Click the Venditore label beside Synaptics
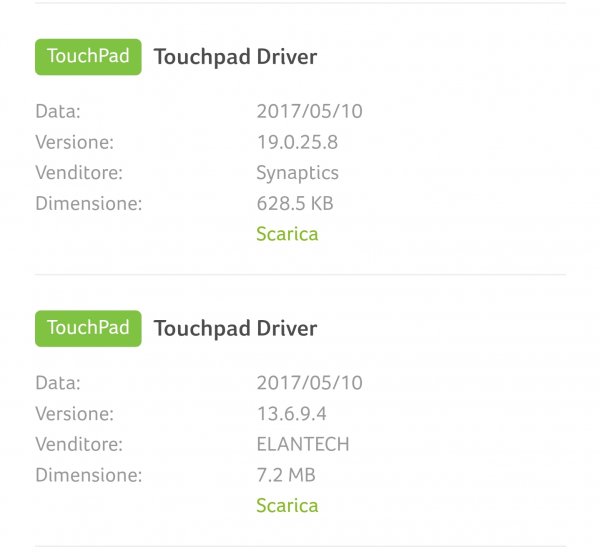 point(79,173)
